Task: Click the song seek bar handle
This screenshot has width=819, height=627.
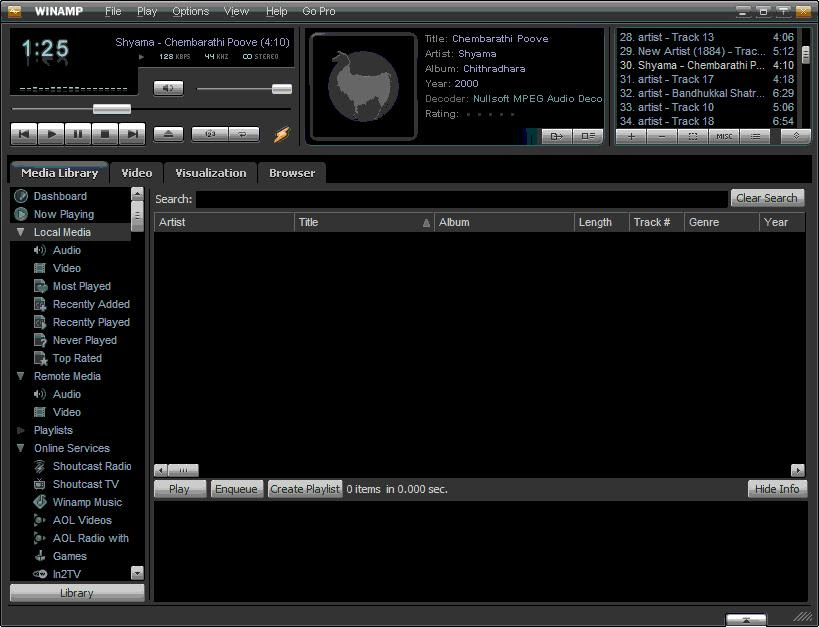Action: [x=112, y=109]
